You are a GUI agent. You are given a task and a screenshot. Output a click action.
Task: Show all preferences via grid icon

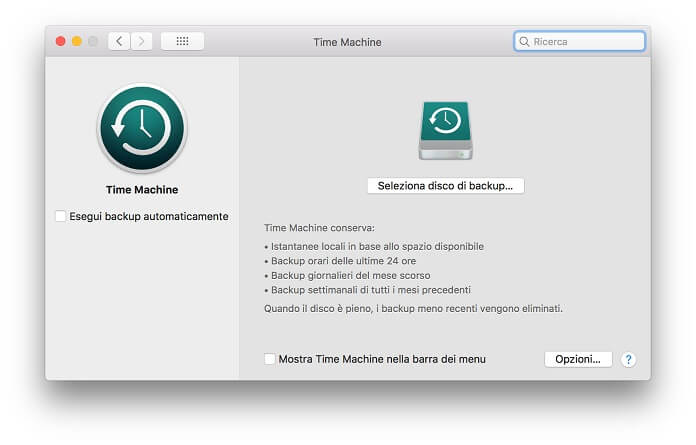182,41
